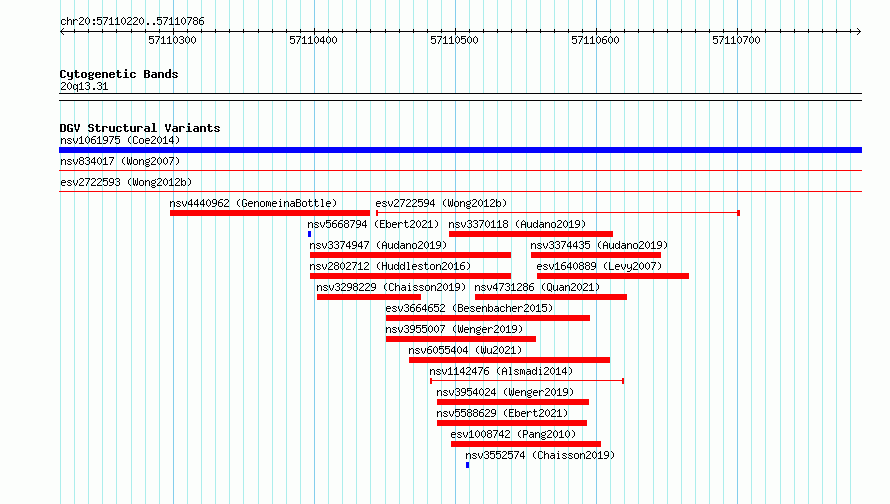This screenshot has height=504, width=890.
Task: Select the nsv3954024 red variant bar
Action: pos(513,402)
